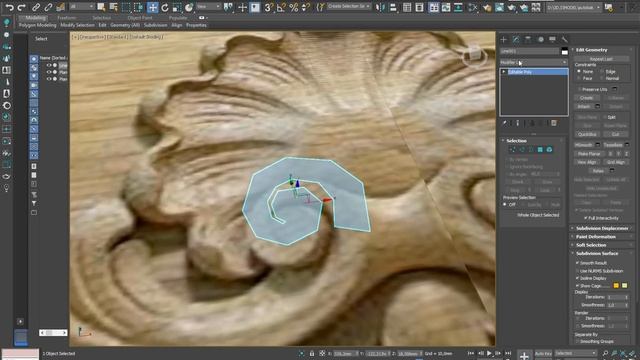Click the Pin Stack icon

pos(504,123)
